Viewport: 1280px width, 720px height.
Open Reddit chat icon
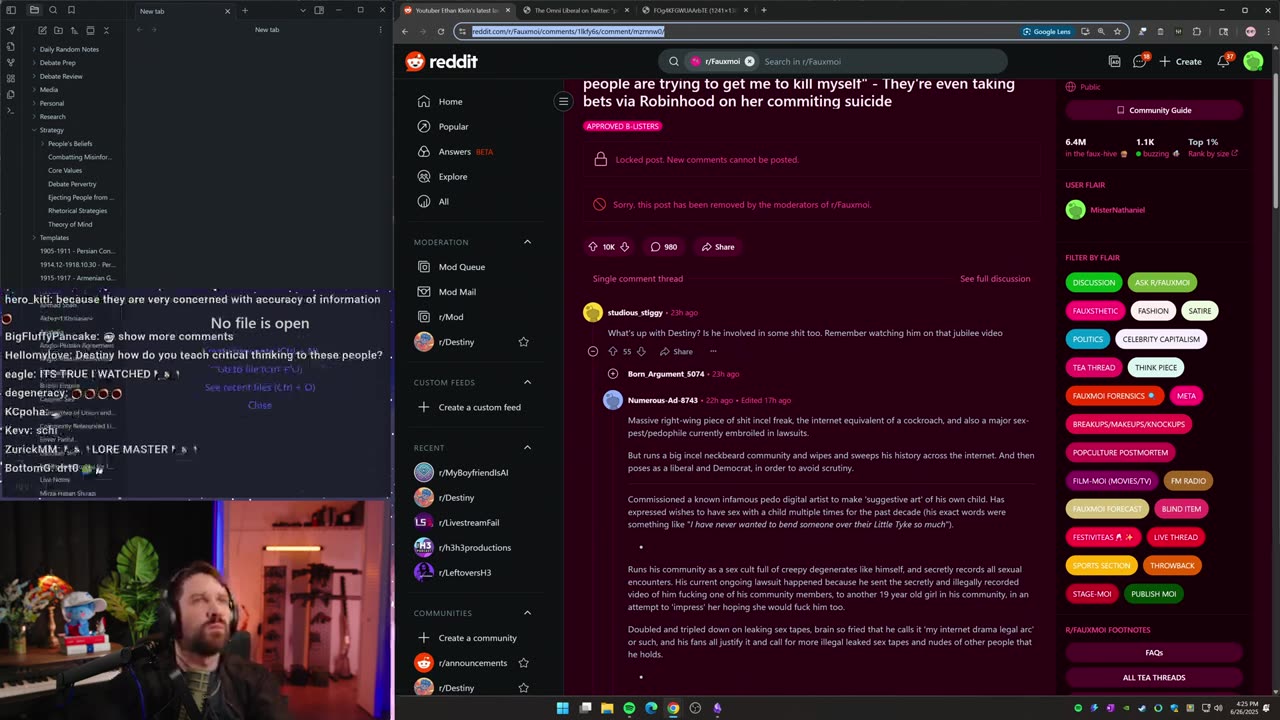pos(1139,61)
